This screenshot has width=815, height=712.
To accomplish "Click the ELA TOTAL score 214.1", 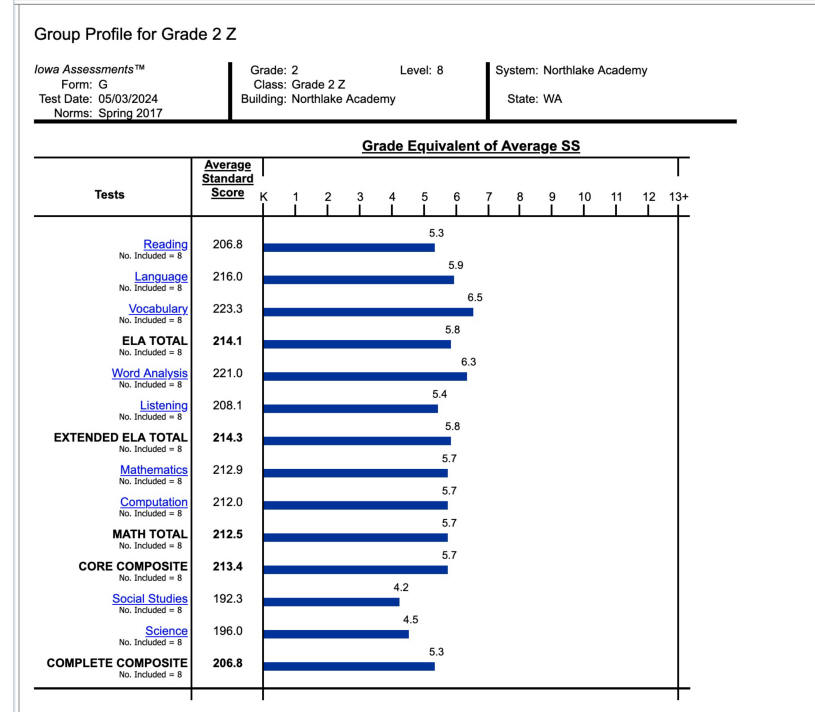I will 228,341.
